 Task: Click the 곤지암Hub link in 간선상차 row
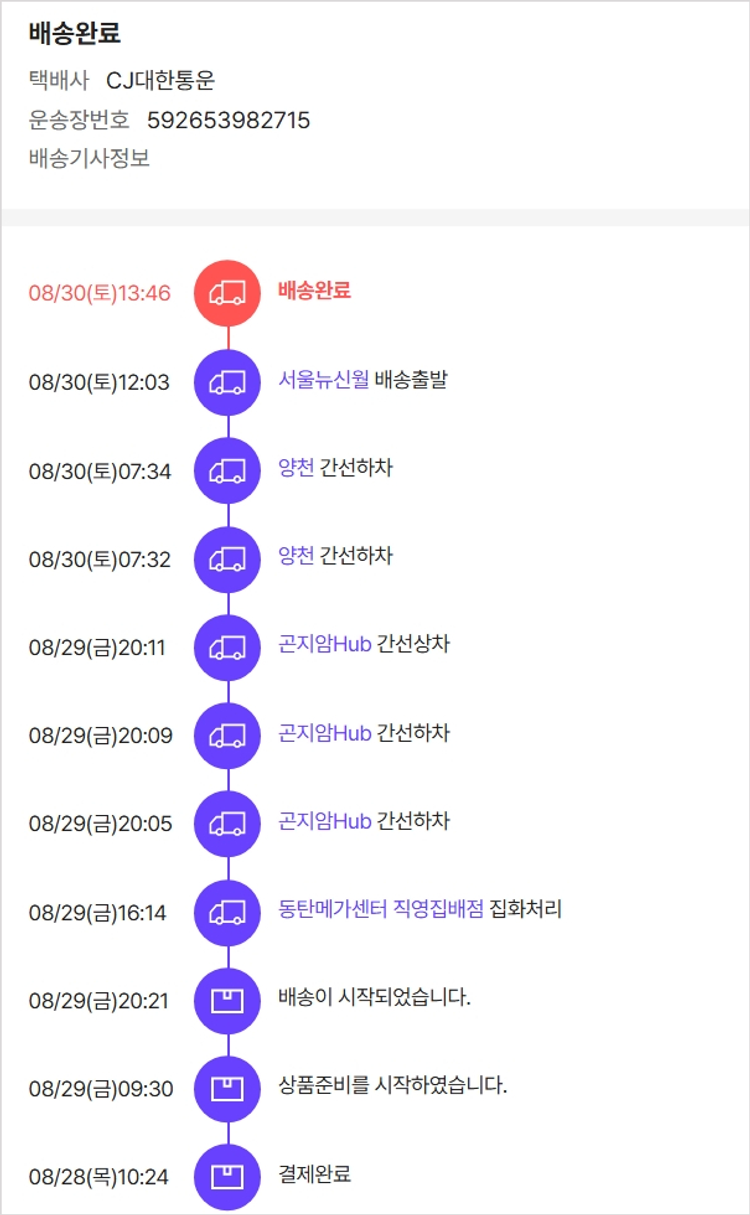[325, 644]
